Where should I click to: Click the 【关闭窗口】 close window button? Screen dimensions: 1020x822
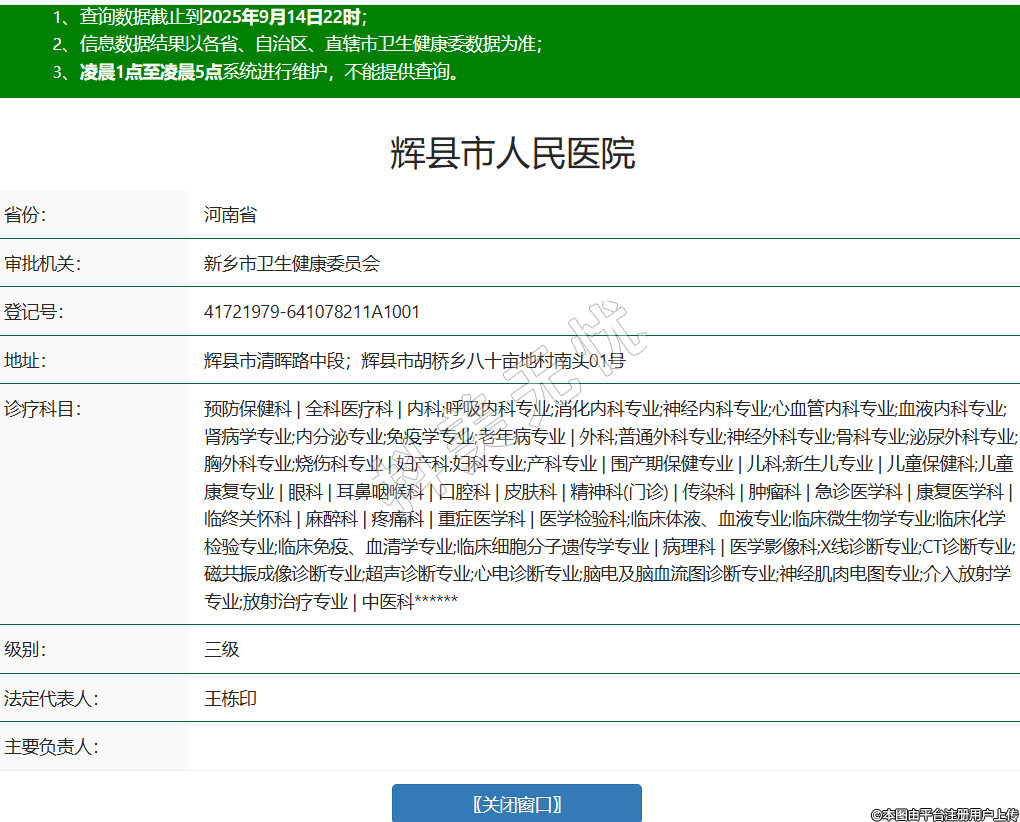(516, 804)
